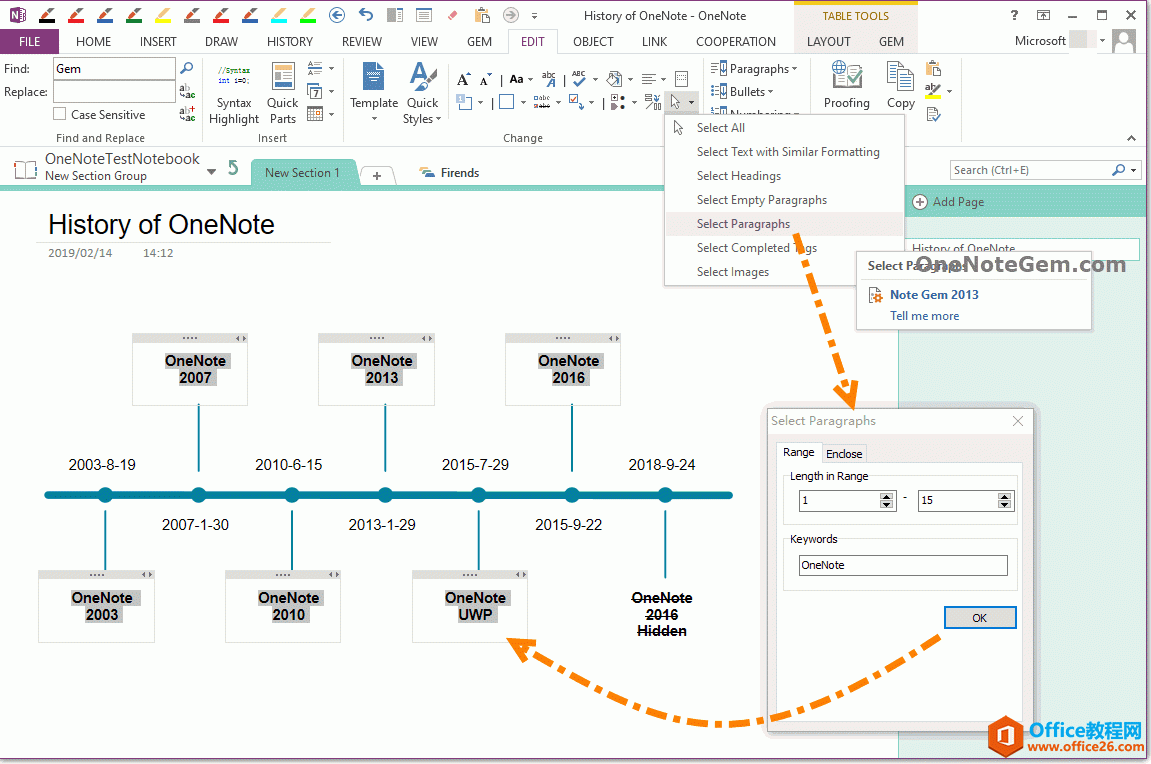Click the Help question mark icon

1014,15
